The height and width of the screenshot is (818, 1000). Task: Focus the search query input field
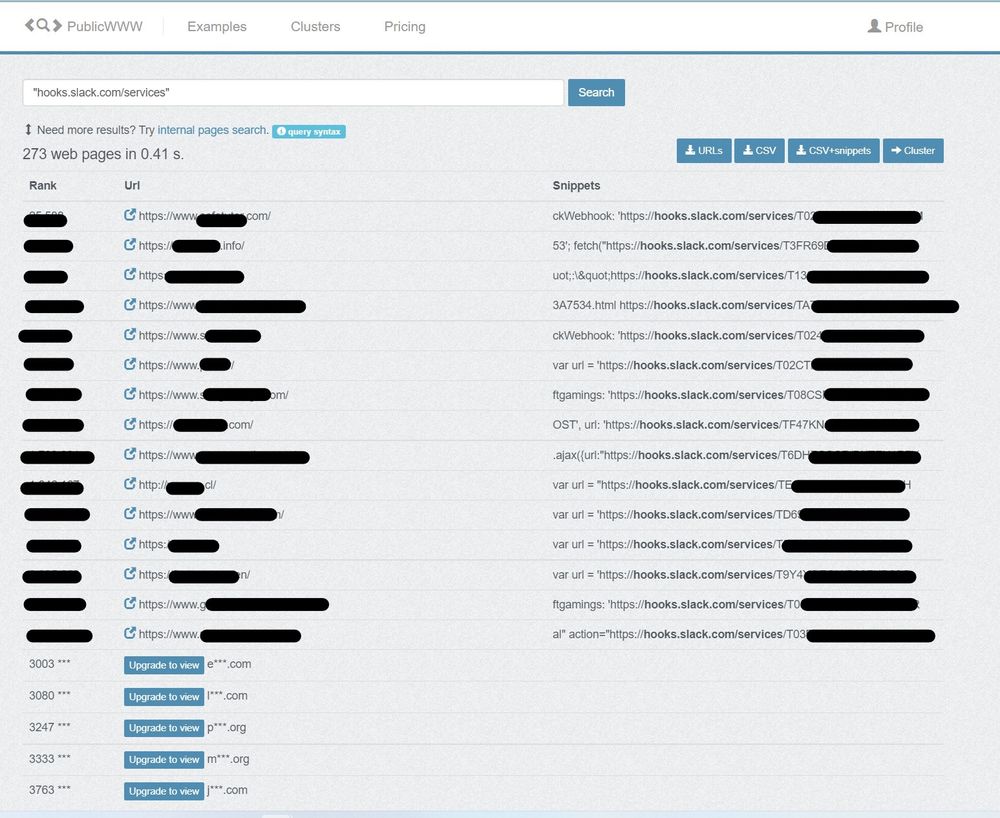click(293, 92)
